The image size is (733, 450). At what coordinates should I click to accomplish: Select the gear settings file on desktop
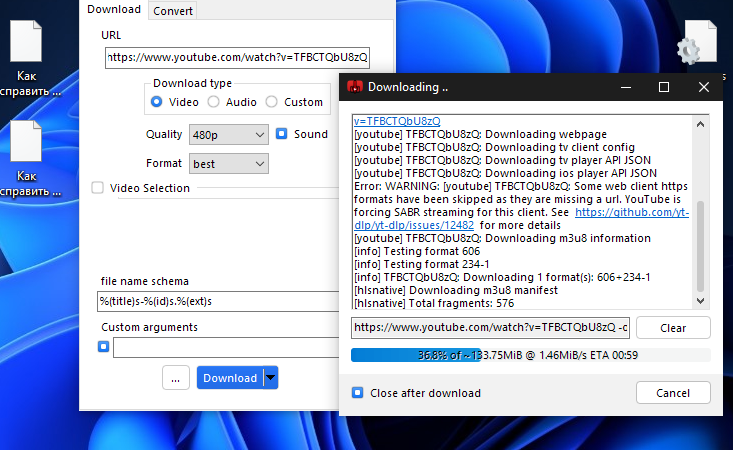click(x=697, y=44)
